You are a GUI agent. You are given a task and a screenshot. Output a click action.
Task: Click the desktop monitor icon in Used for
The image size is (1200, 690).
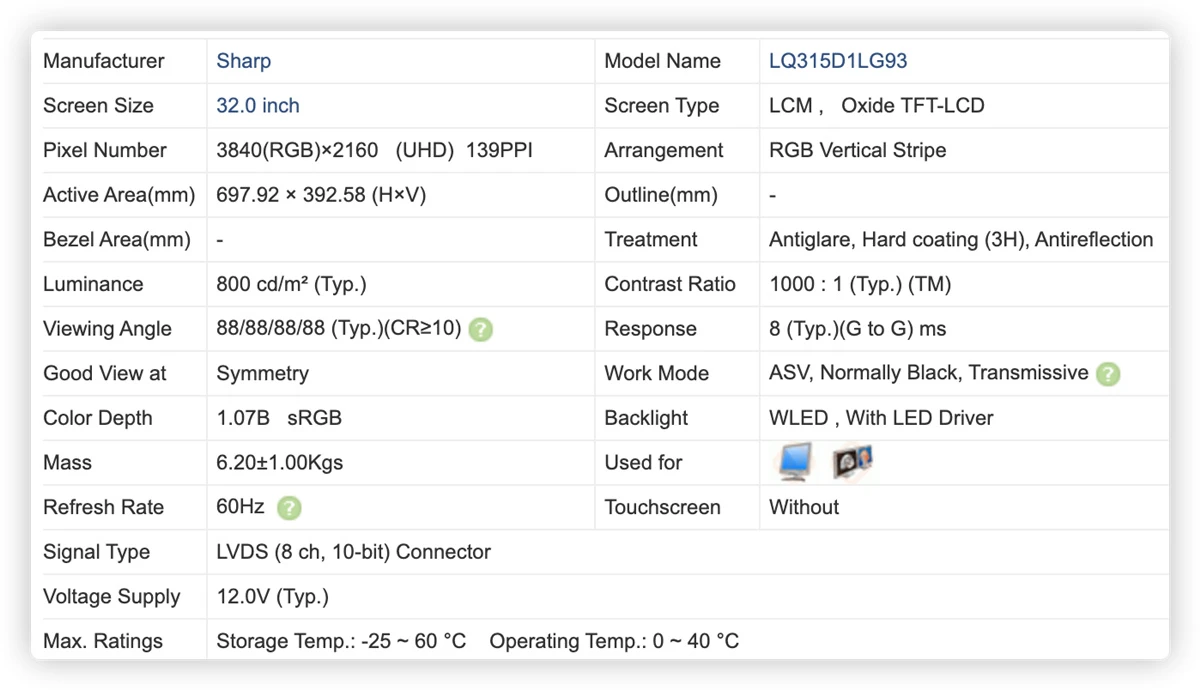point(795,462)
